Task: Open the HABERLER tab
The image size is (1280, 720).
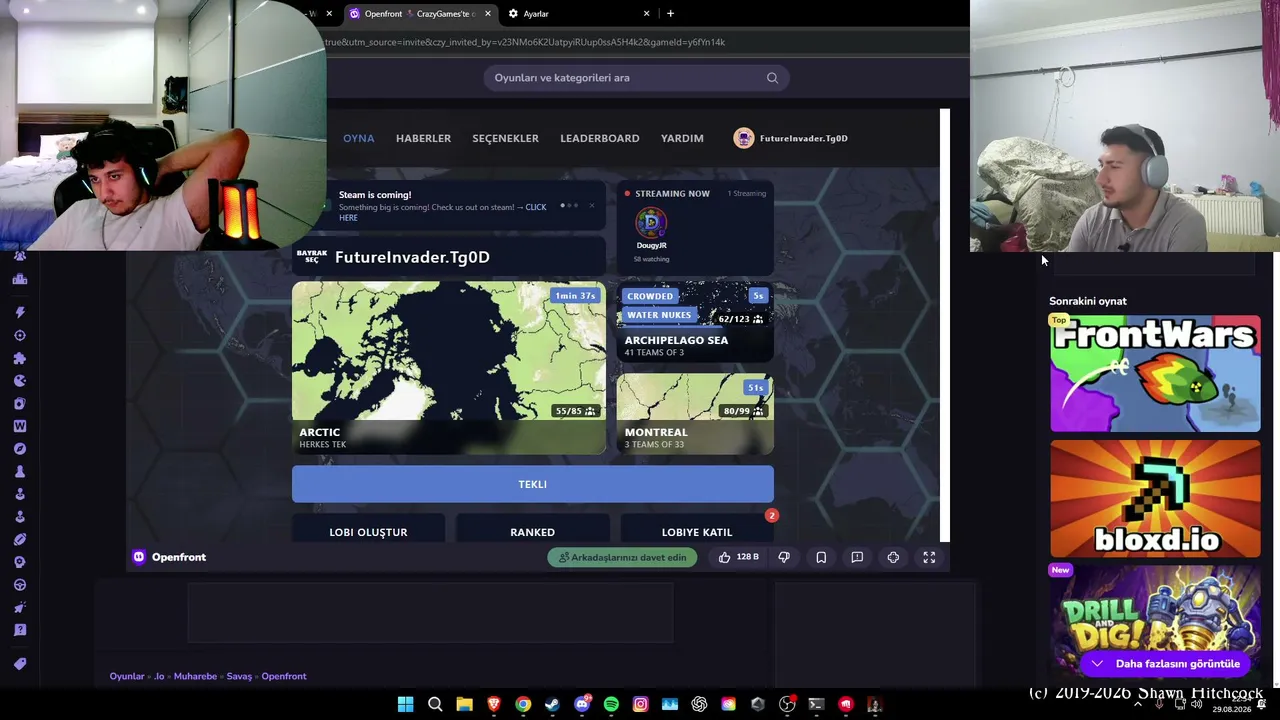Action: click(423, 138)
